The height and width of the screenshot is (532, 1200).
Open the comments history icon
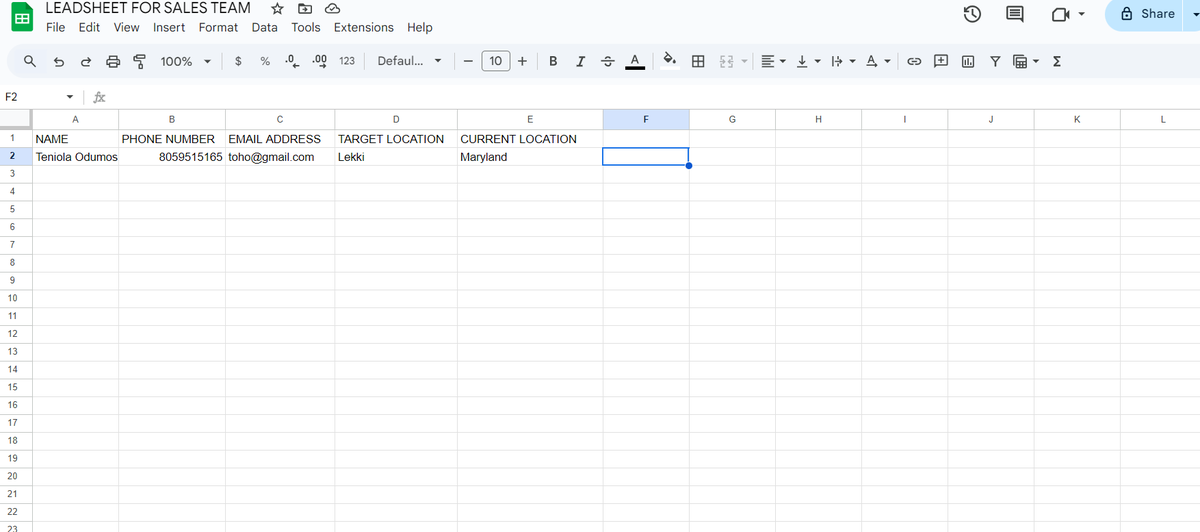(1014, 14)
